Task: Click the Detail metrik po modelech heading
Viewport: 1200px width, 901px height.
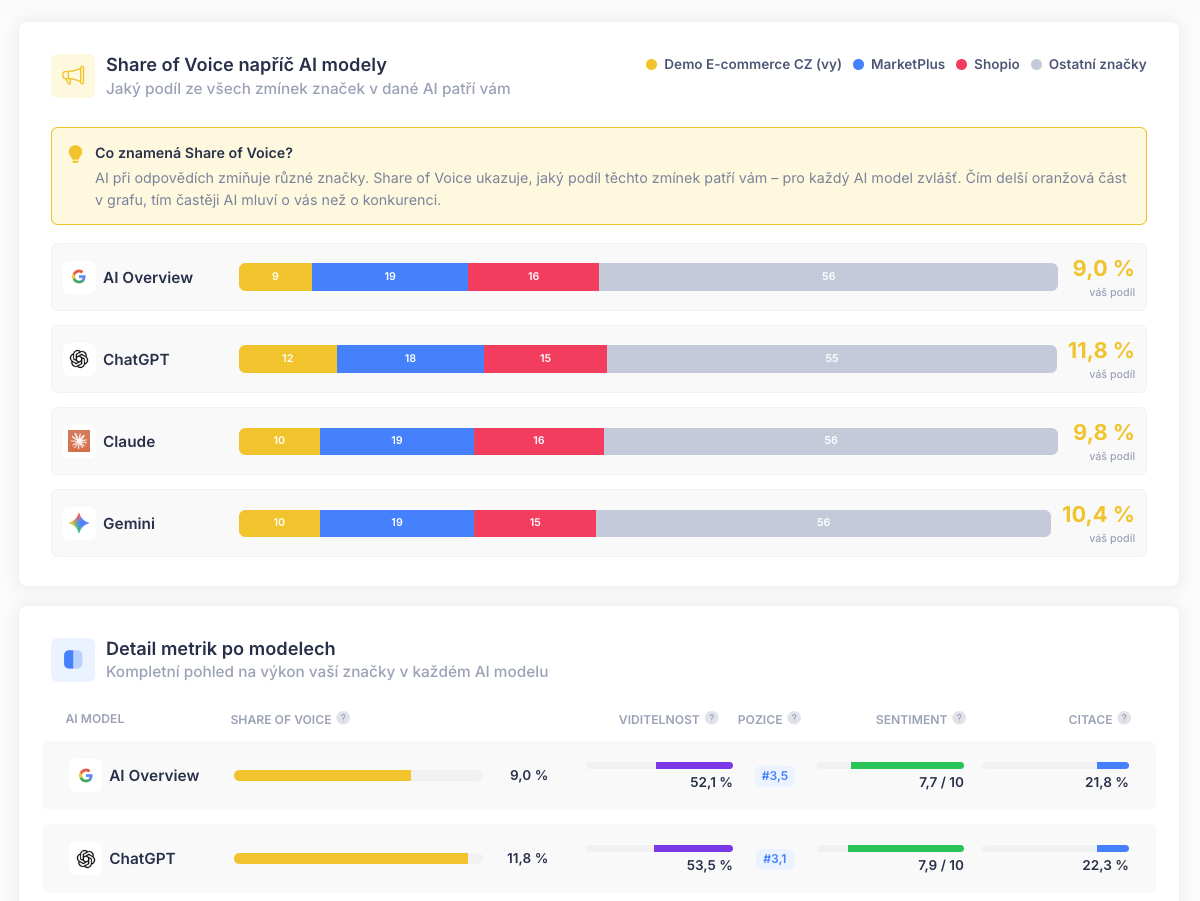Action: [221, 649]
